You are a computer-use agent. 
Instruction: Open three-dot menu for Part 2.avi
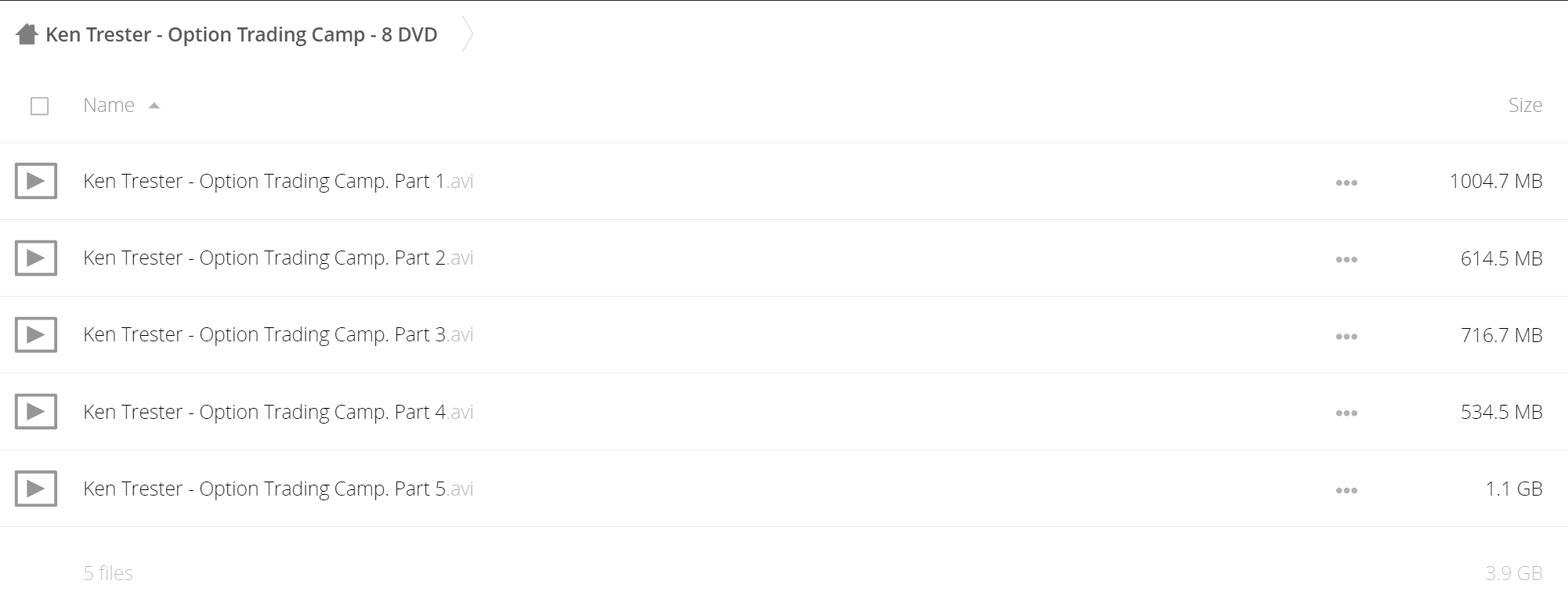click(1346, 259)
